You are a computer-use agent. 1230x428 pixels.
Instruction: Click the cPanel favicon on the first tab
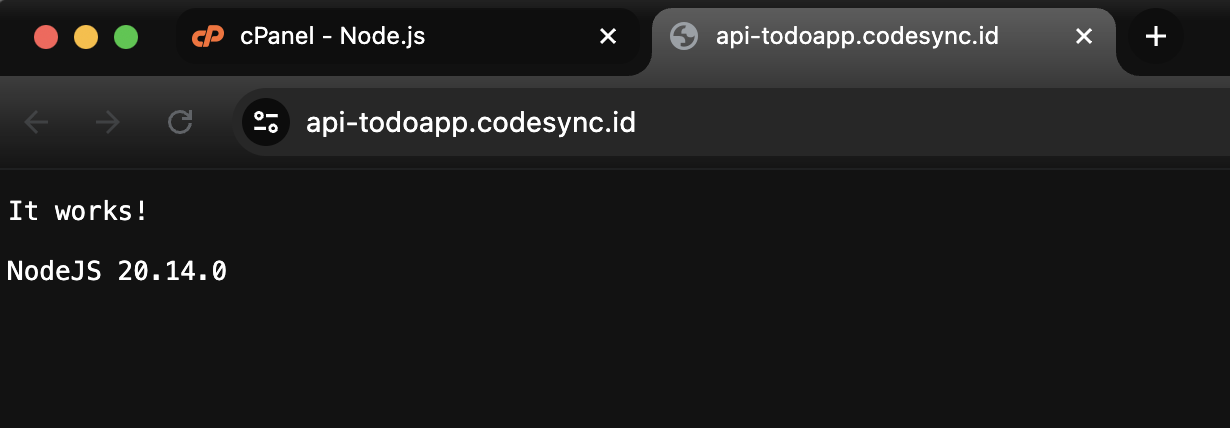[208, 37]
